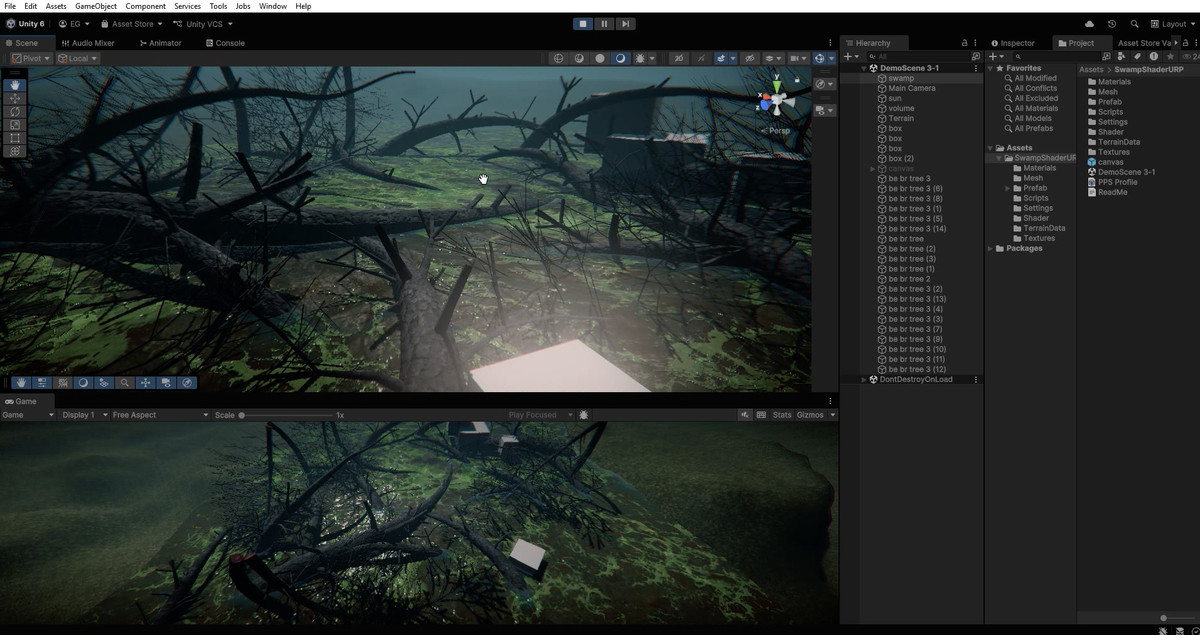
Task: Select the sun object in Hierarchy
Action: pyautogui.click(x=894, y=98)
